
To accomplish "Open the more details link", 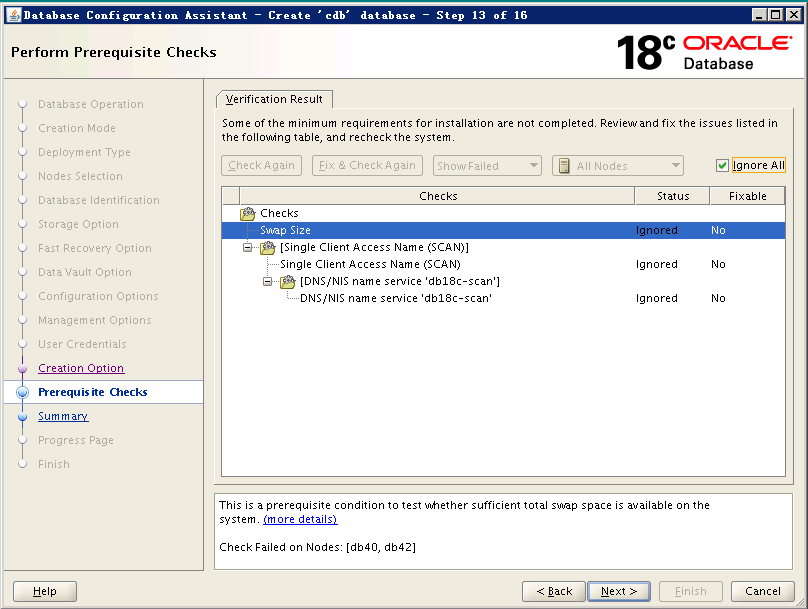I will [300, 519].
